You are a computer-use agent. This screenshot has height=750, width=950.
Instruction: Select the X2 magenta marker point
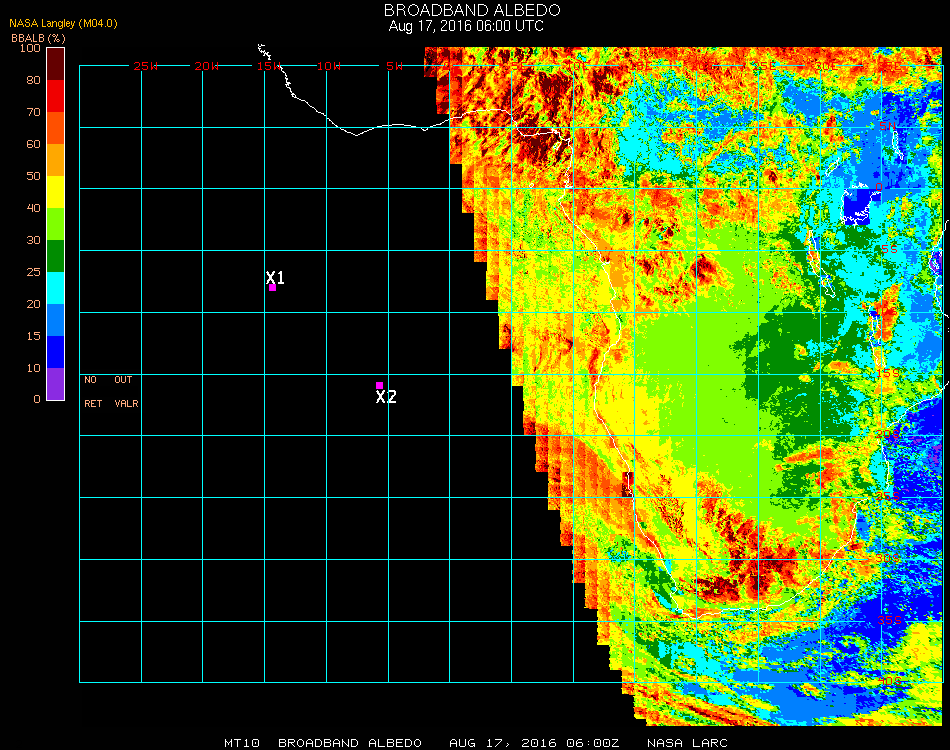[x=379, y=385]
